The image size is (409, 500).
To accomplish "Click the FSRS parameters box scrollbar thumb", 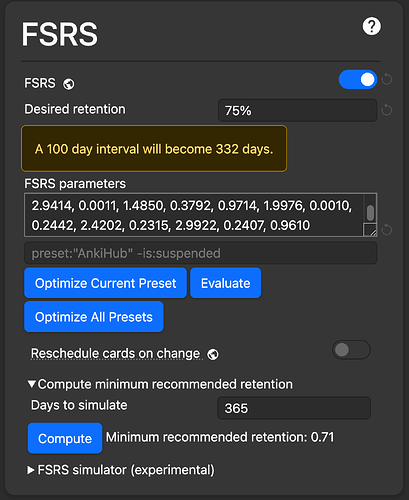I will point(370,213).
